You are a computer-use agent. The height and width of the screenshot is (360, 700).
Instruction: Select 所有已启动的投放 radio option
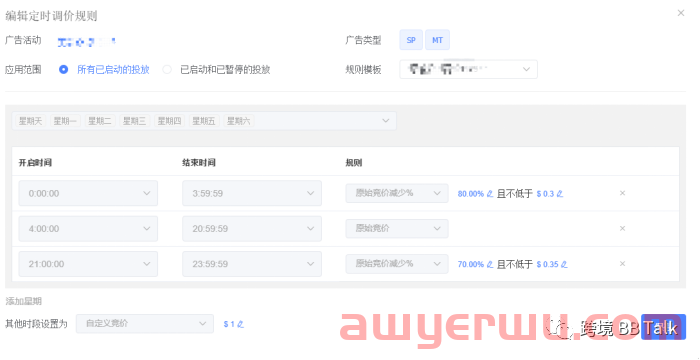point(104,70)
